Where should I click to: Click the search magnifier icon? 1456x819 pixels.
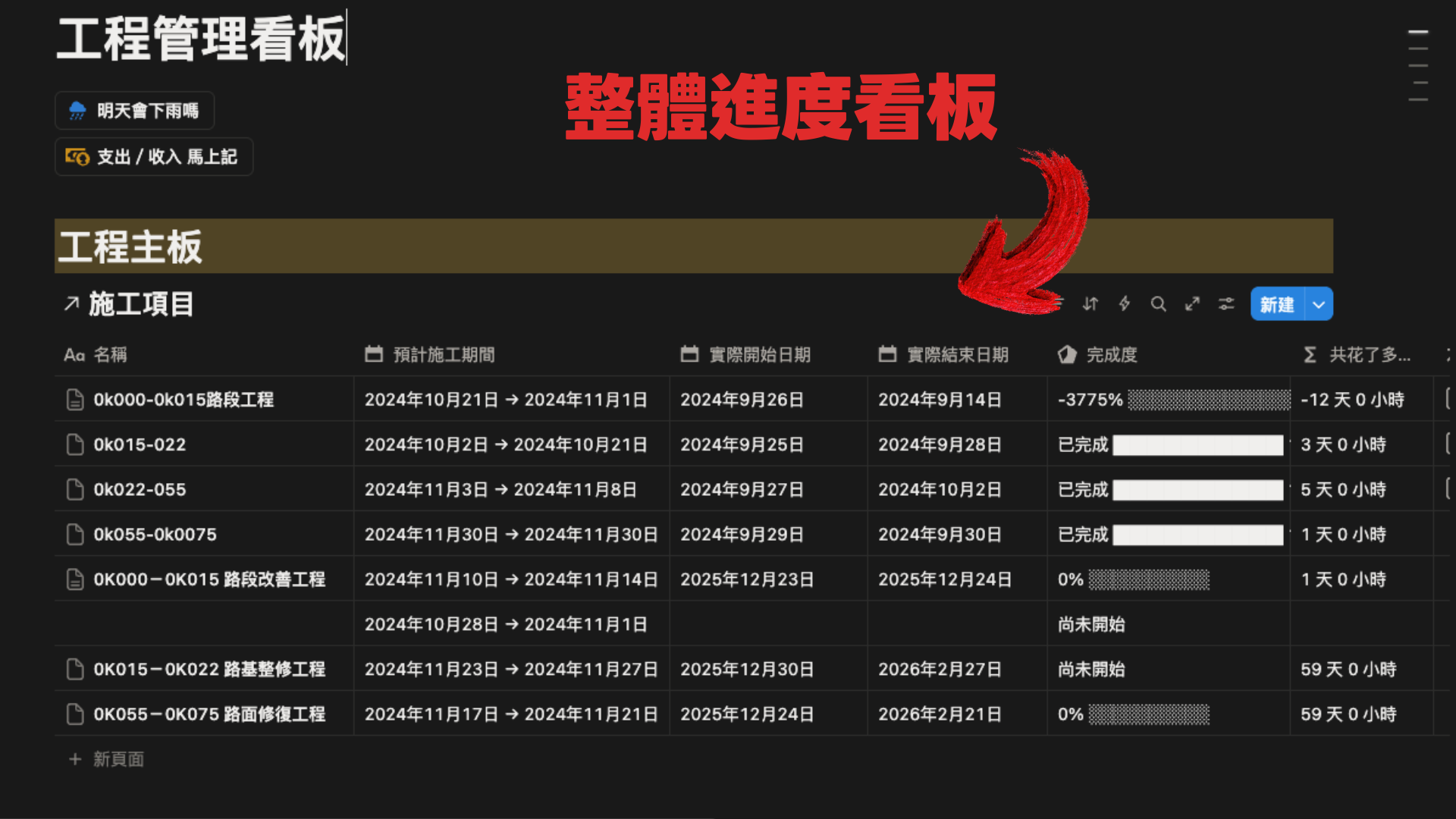1158,304
